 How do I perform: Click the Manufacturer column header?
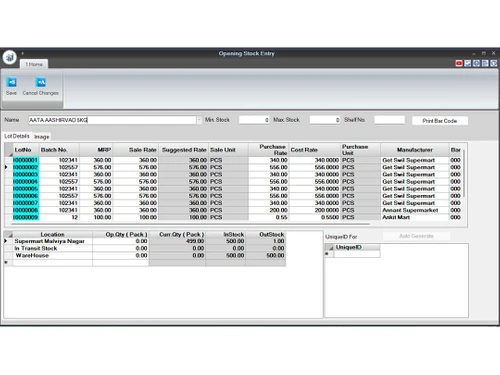[415, 150]
